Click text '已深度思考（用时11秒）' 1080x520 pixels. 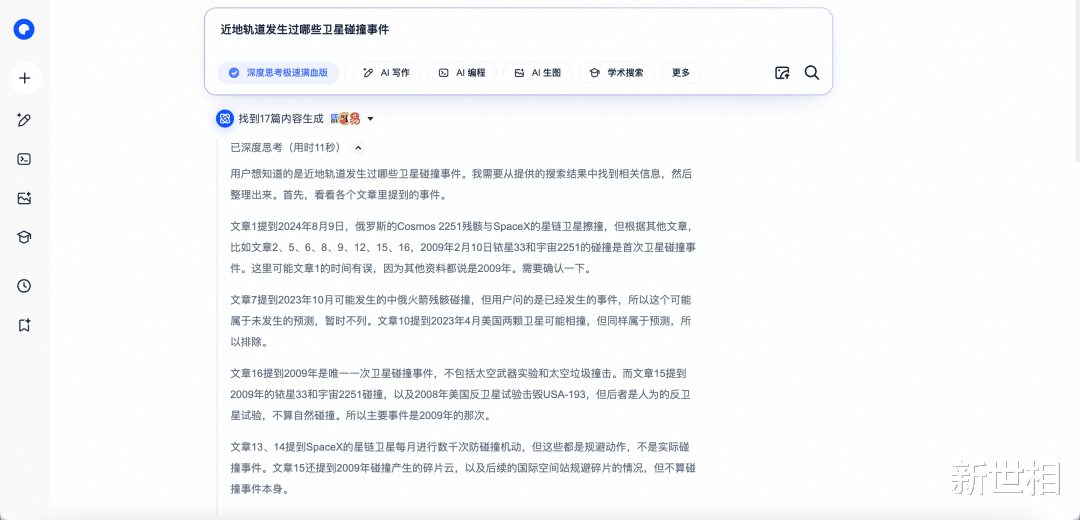(x=287, y=147)
